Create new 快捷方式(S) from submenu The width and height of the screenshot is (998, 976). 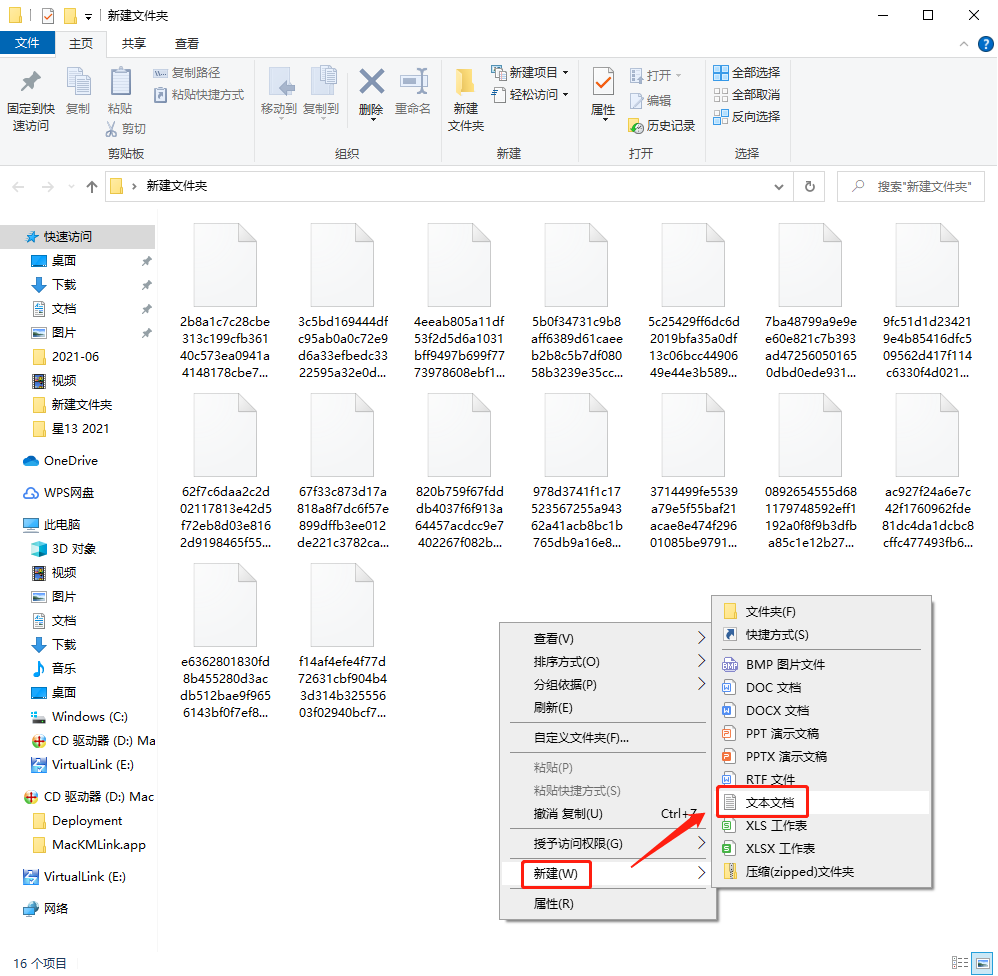822,635
